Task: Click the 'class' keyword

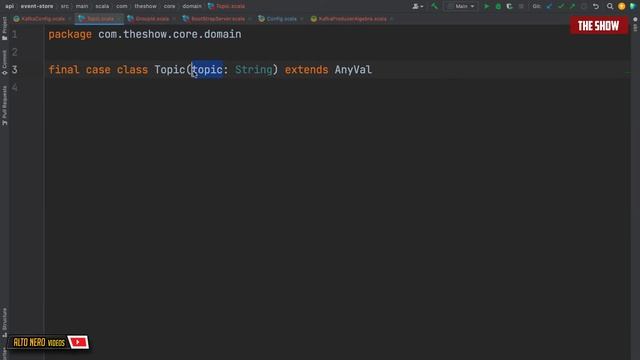Action: pos(132,70)
